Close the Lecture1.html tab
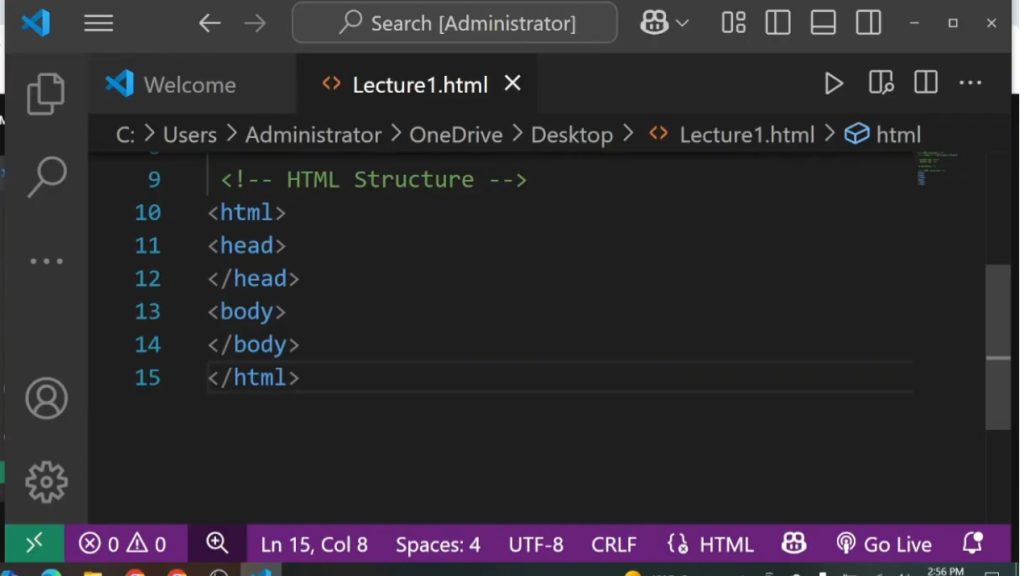This screenshot has width=1024, height=576. pyautogui.click(x=513, y=83)
